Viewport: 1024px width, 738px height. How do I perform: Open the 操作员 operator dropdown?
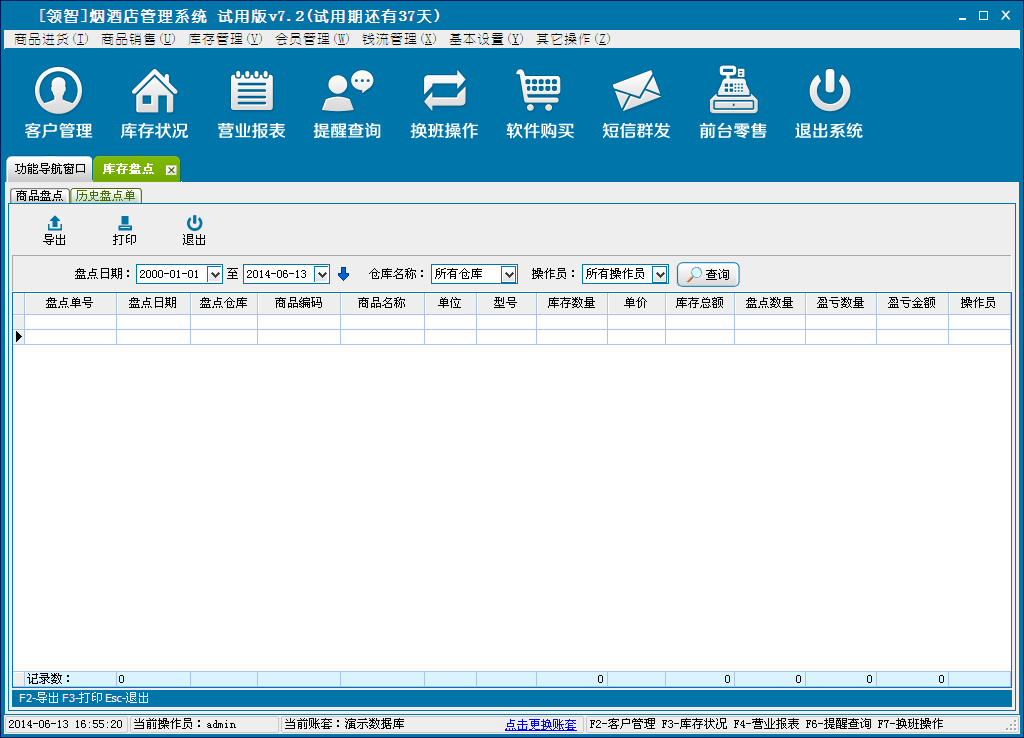point(659,274)
